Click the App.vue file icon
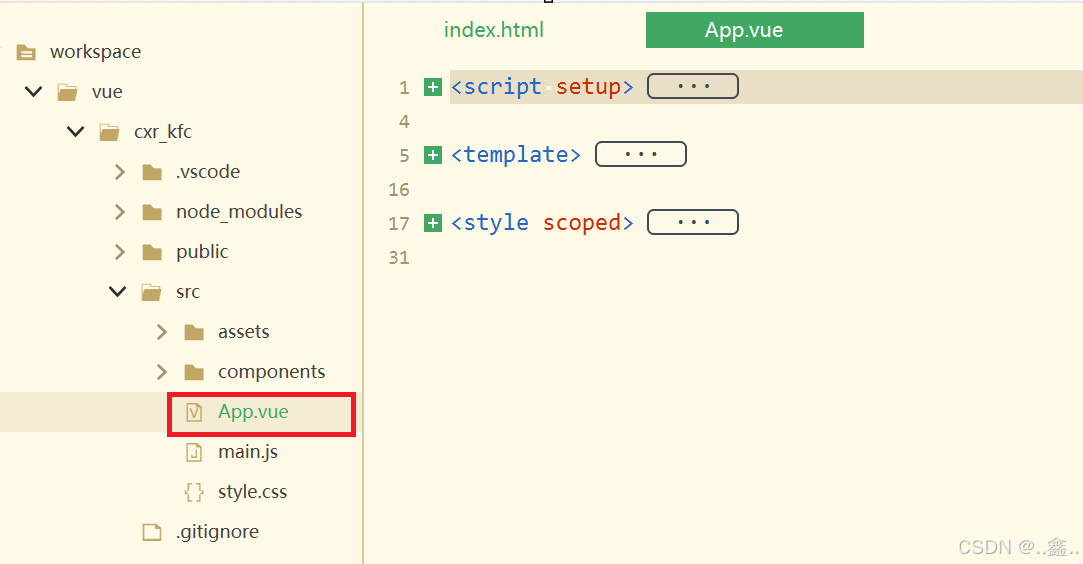Image resolution: width=1083 pixels, height=564 pixels. pos(194,412)
